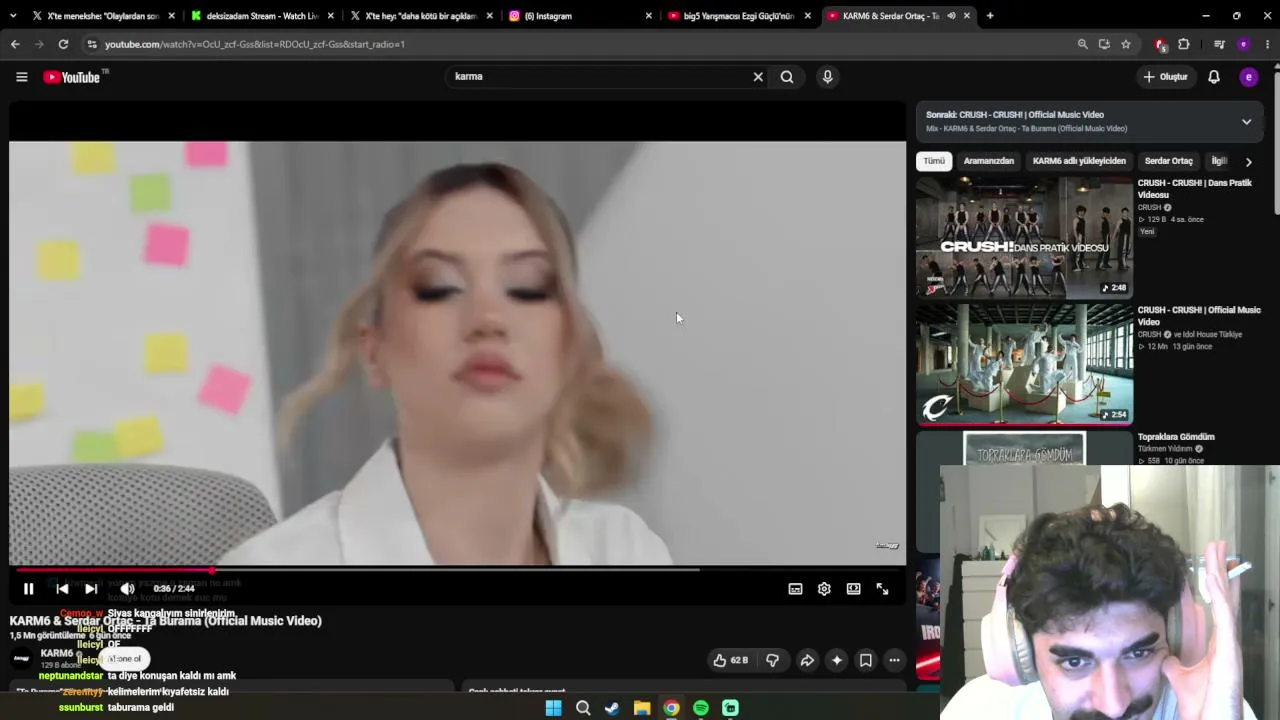This screenshot has height=720, width=1280.
Task: Select the Serdar Ortaç filter chip
Action: (1168, 161)
